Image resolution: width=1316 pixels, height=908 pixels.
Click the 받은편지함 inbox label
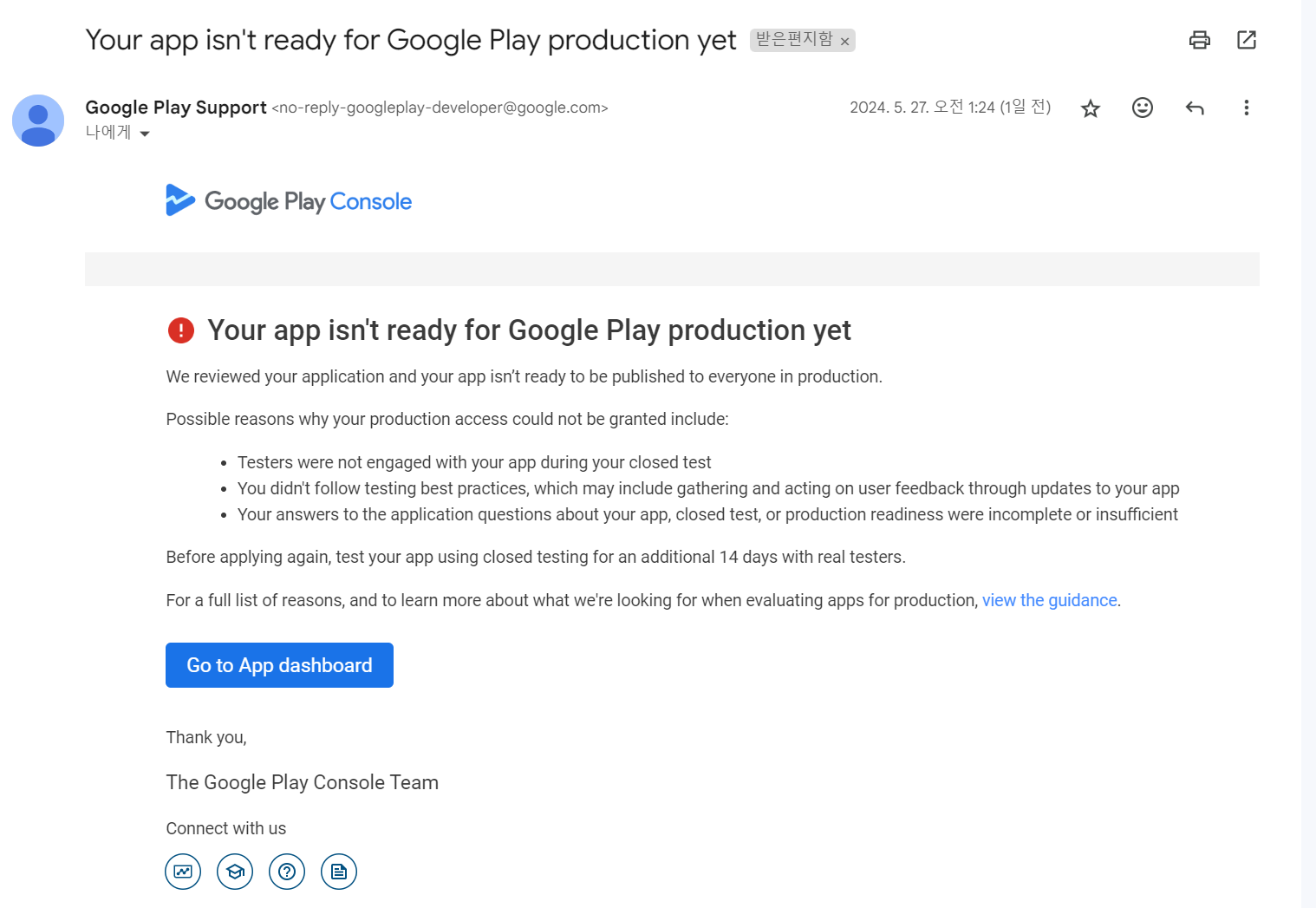[x=794, y=40]
